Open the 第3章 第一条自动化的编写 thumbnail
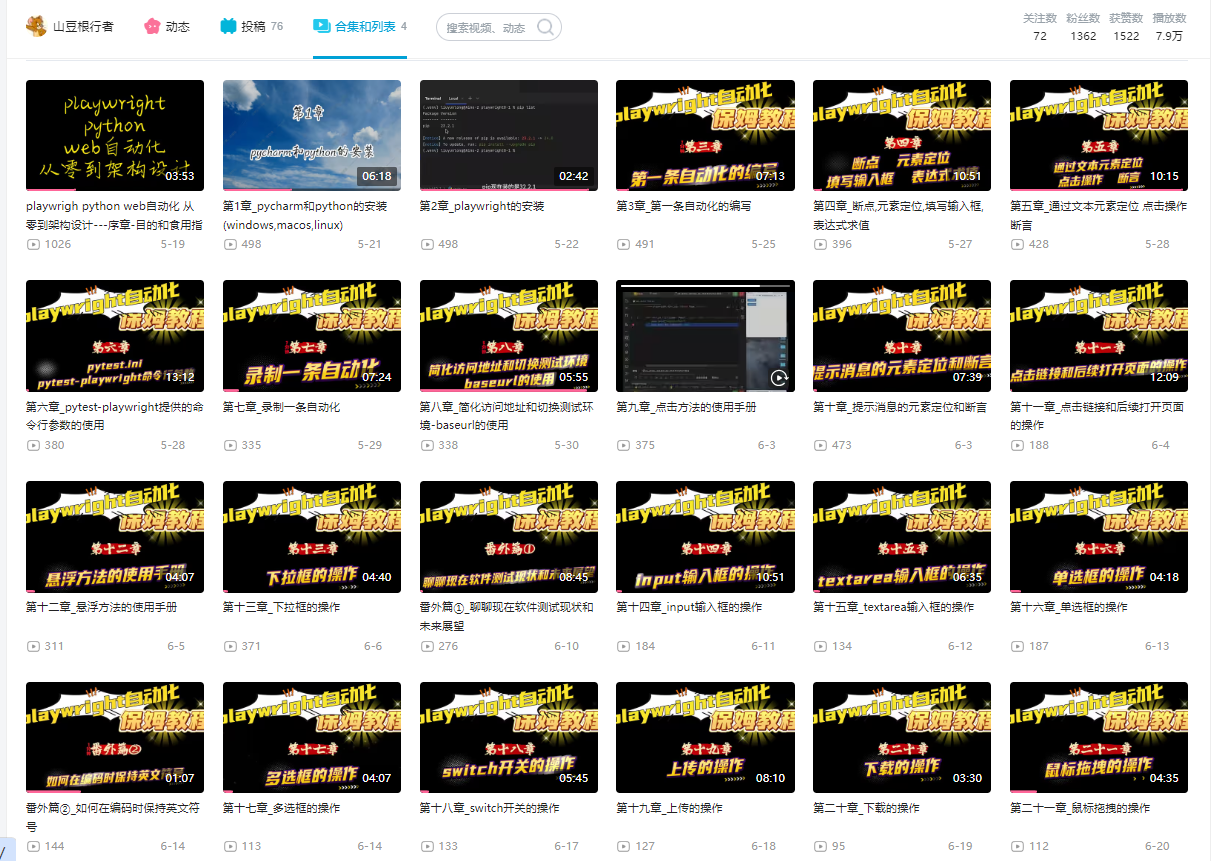The height and width of the screenshot is (861, 1211). tap(706, 136)
